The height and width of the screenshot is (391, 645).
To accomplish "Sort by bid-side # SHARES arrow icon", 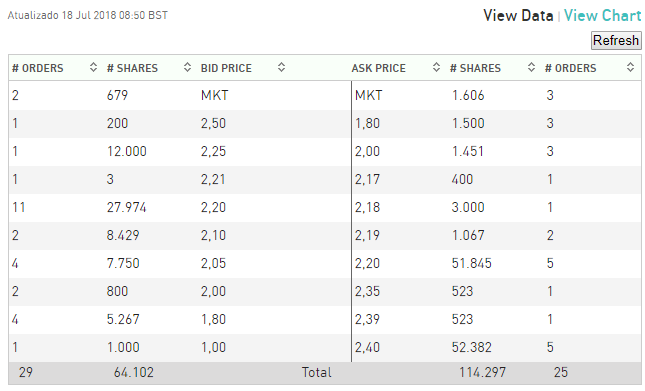I will 187,67.
